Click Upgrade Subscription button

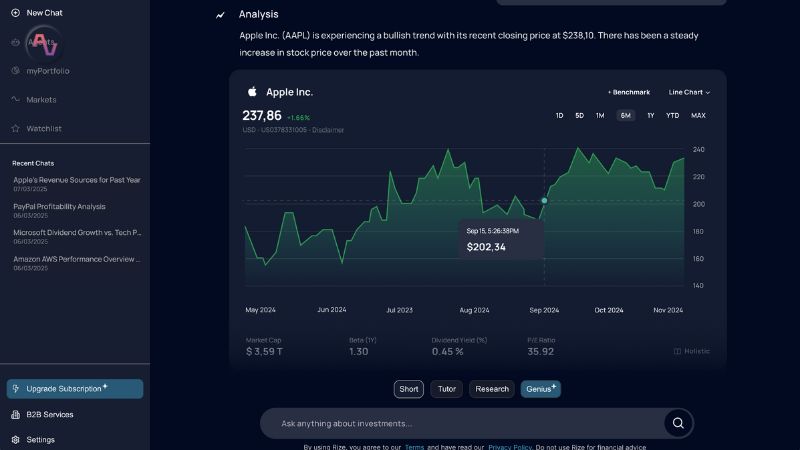coord(75,389)
